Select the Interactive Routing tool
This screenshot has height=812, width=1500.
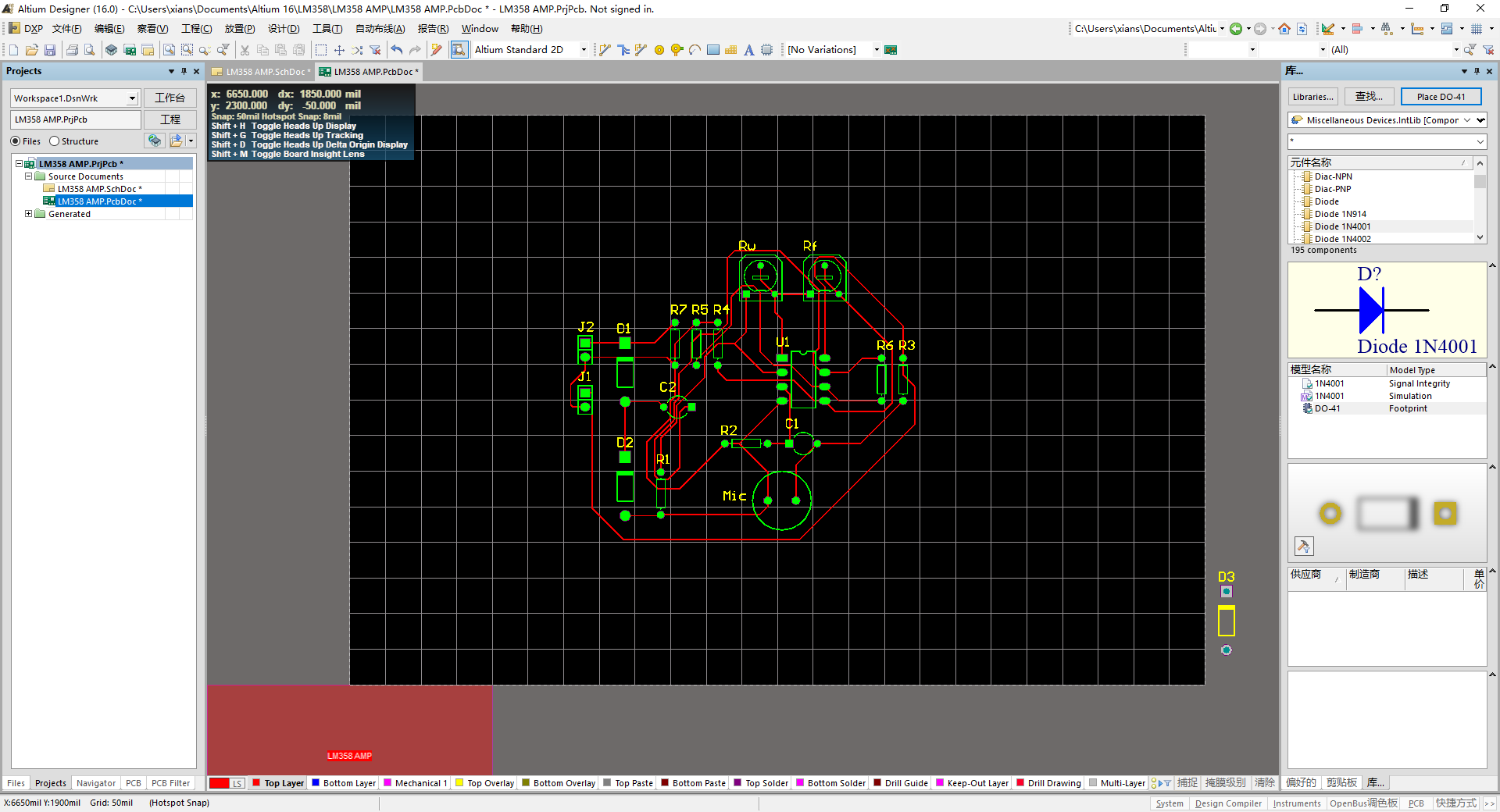coord(604,49)
